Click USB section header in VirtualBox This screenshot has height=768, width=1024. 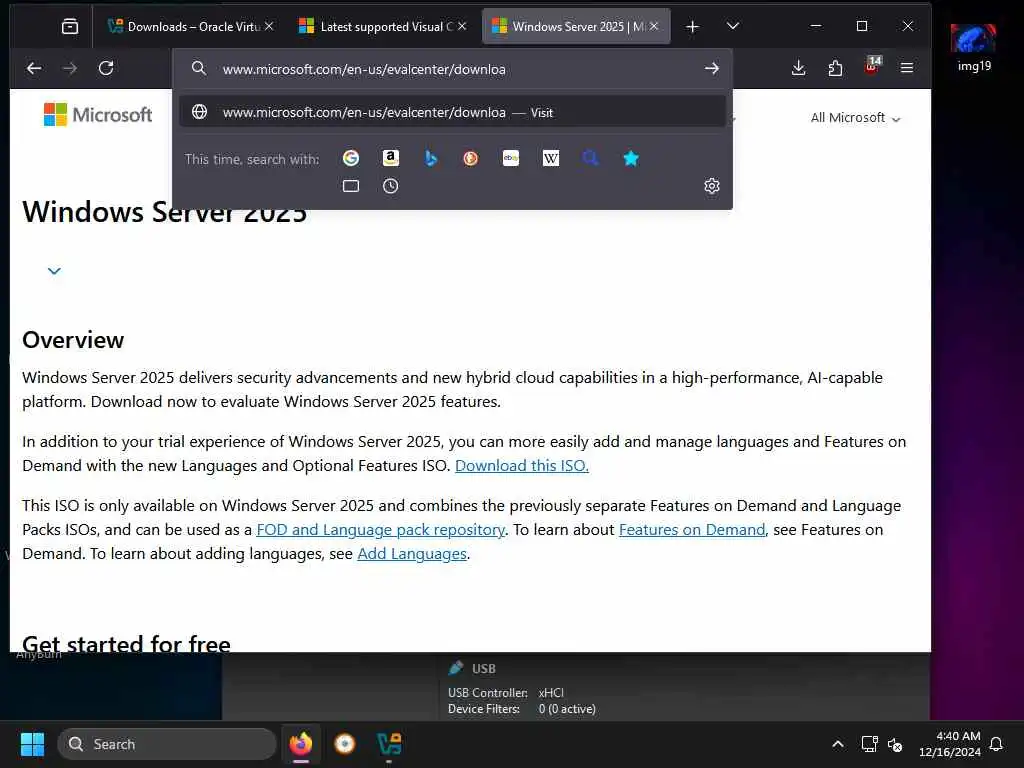coord(472,669)
